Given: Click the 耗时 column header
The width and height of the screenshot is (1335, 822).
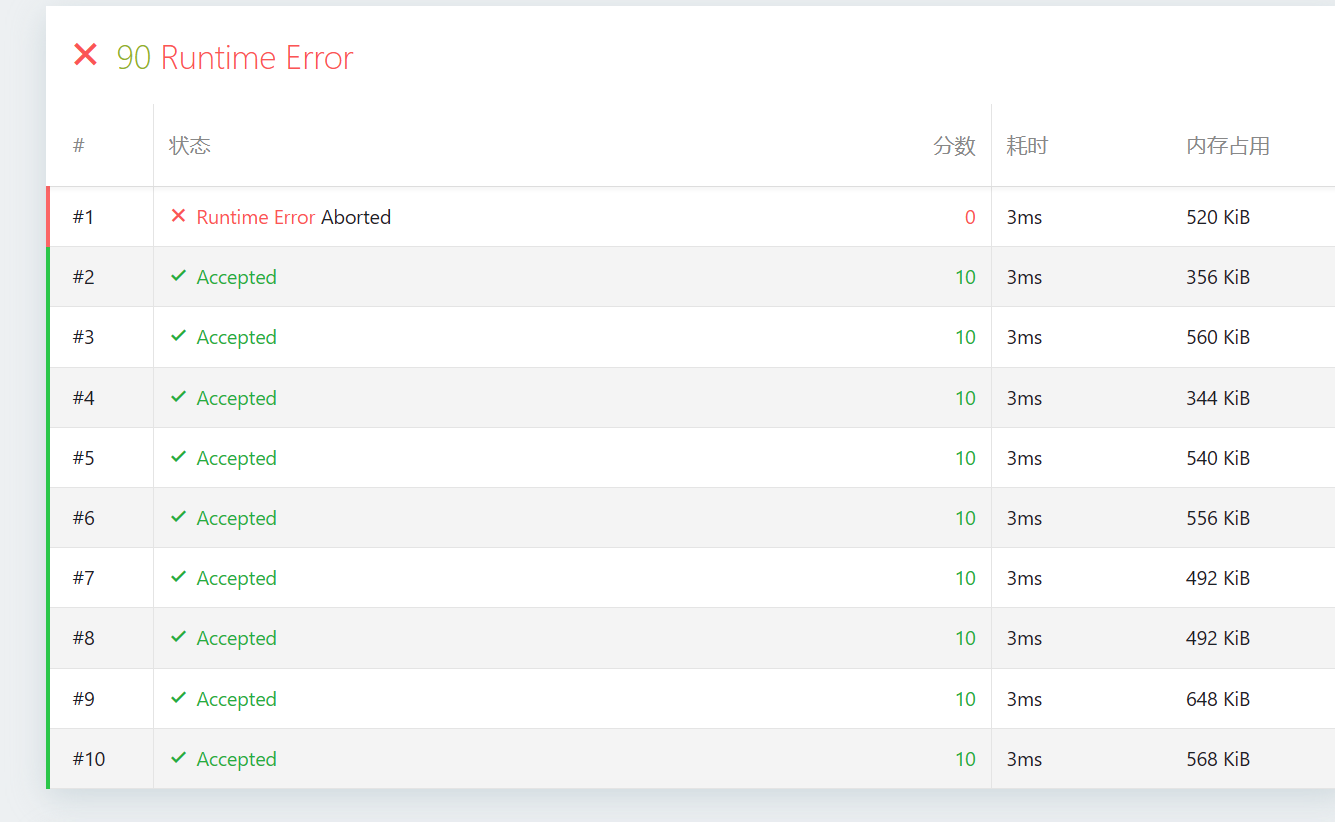Looking at the screenshot, I should pyautogui.click(x=1027, y=146).
